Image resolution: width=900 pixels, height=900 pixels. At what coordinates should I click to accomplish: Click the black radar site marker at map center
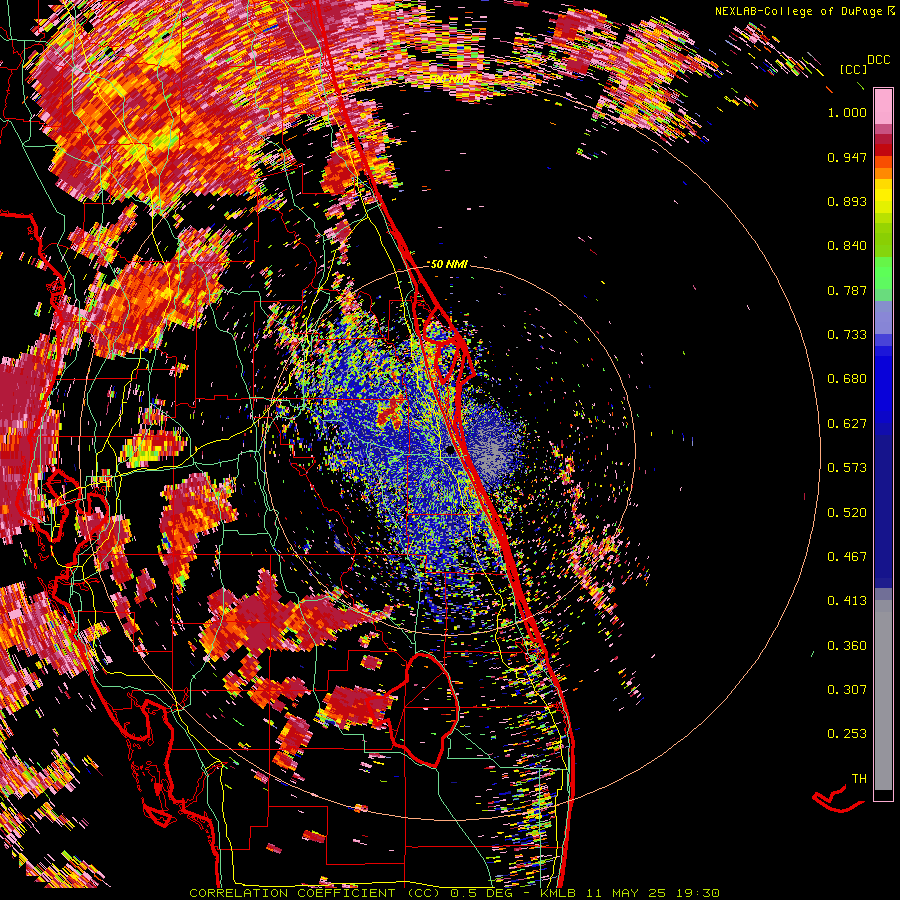pos(451,451)
